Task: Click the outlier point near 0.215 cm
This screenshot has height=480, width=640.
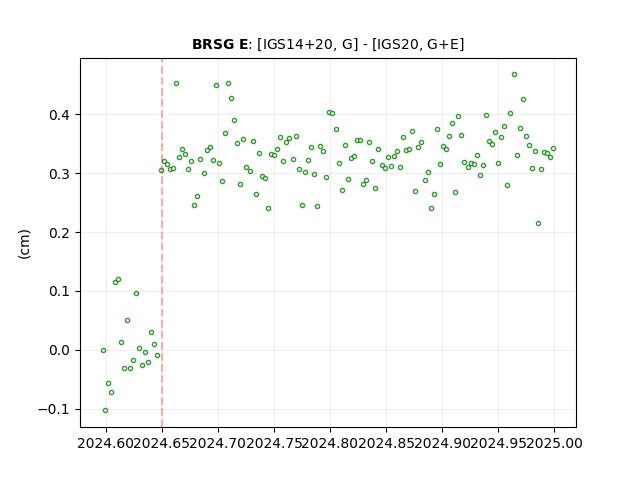Action: tap(538, 224)
